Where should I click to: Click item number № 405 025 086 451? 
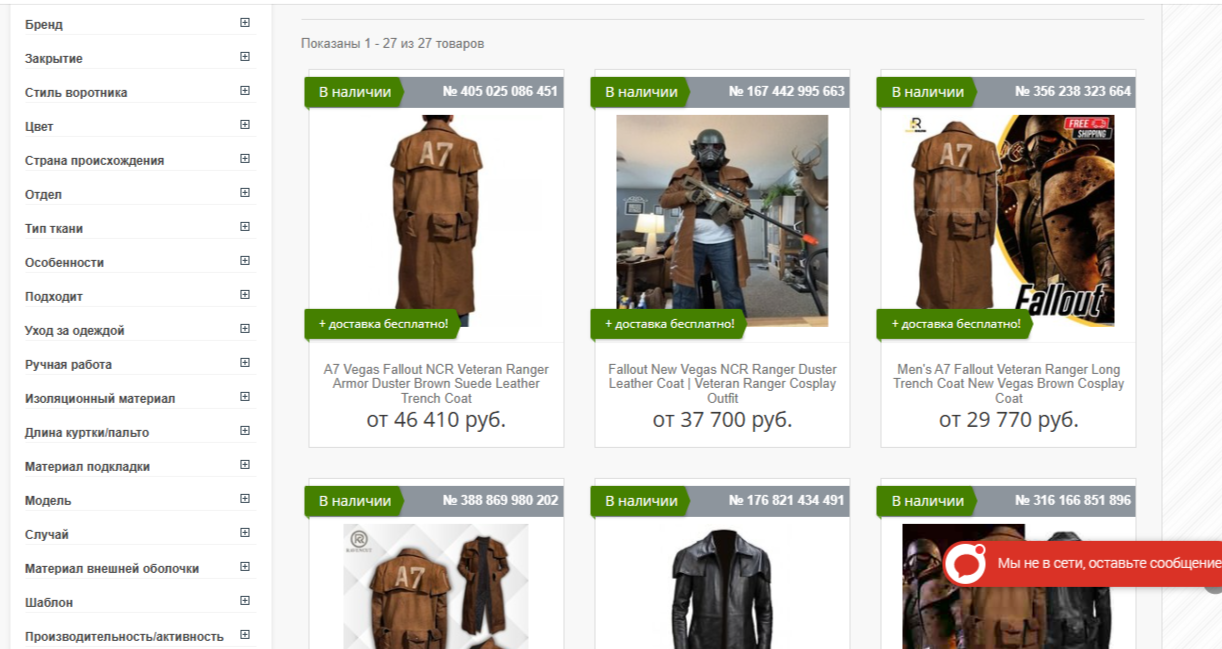tap(500, 91)
